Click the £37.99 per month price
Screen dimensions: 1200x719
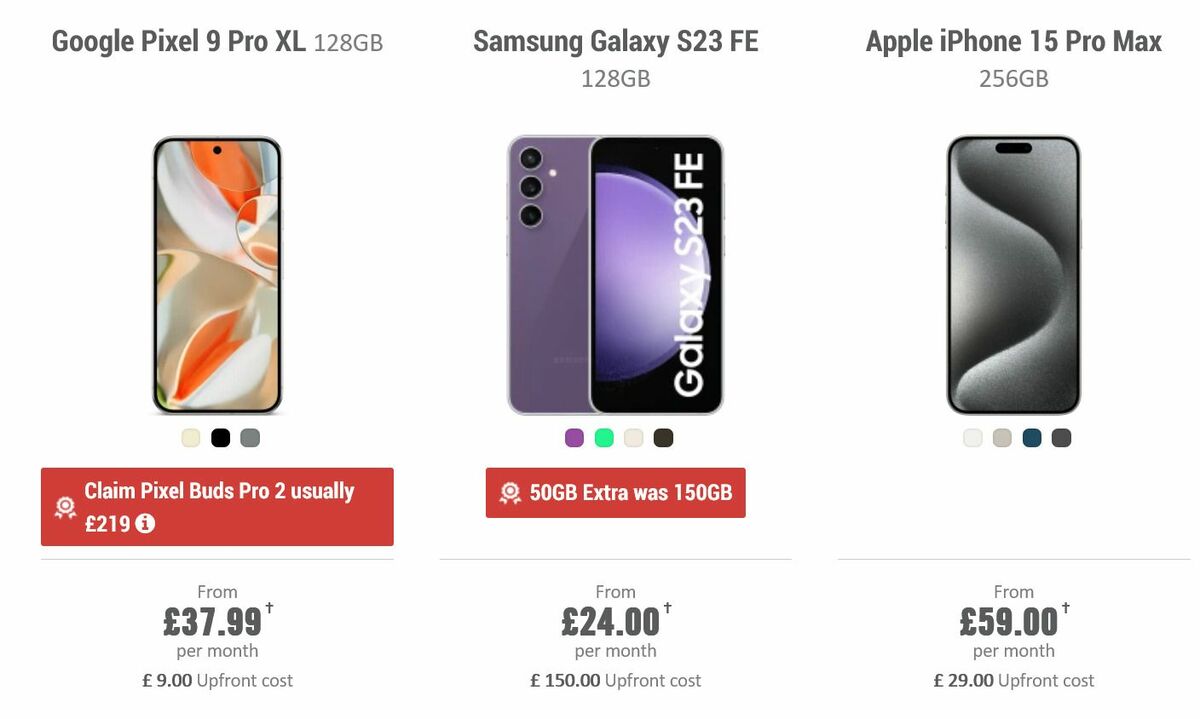[213, 620]
